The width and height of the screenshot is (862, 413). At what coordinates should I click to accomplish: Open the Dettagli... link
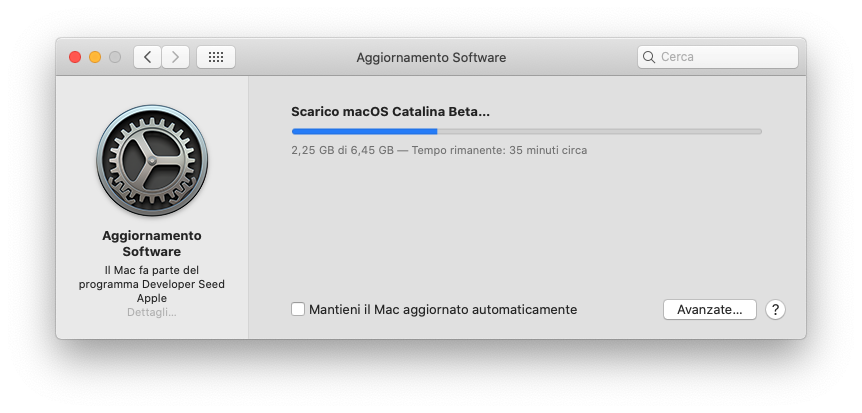click(x=152, y=312)
